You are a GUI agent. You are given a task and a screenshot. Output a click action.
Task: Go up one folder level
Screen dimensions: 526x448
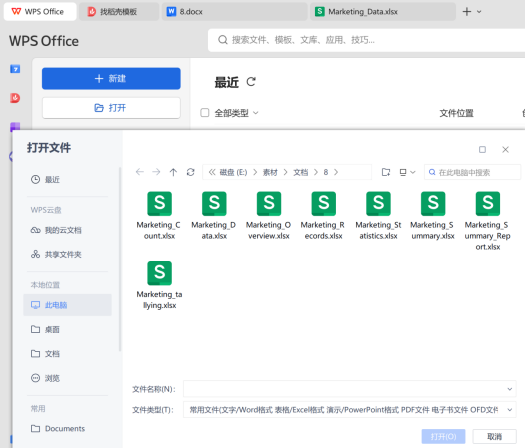(173, 172)
